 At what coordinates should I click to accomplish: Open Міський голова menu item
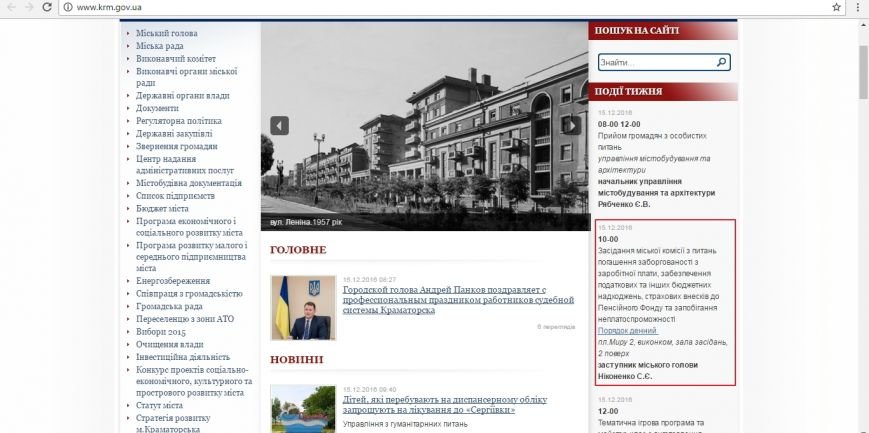tap(166, 33)
